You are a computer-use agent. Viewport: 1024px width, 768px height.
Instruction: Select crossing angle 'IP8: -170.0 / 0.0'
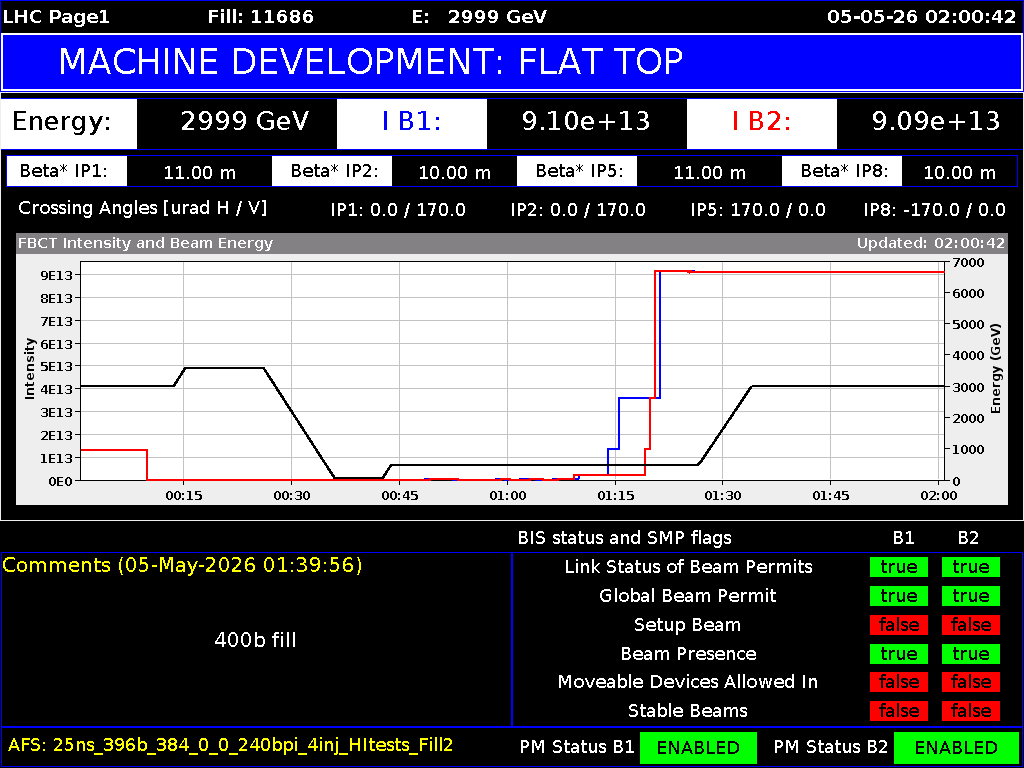935,210
